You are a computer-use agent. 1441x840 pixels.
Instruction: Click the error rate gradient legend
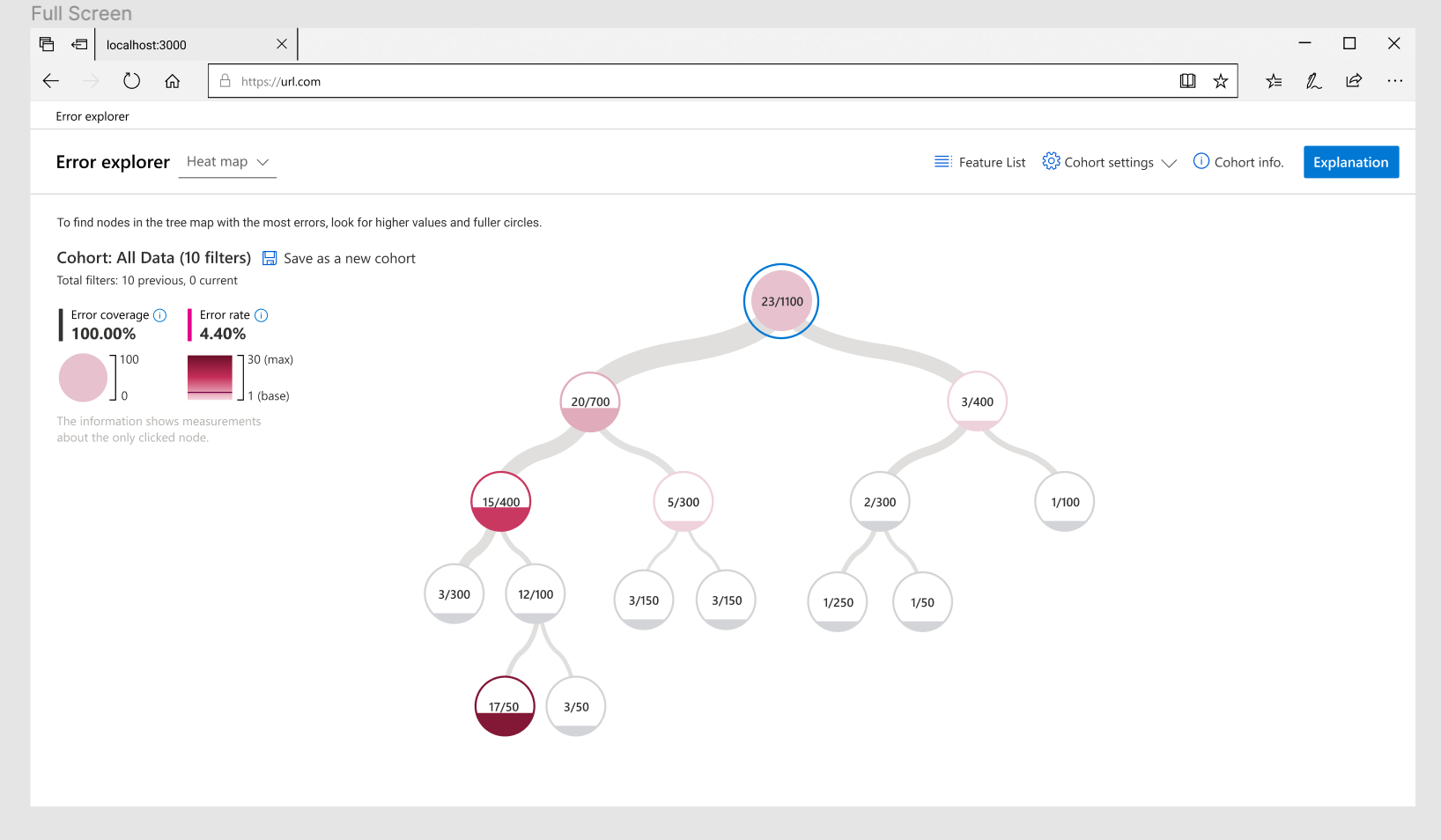coord(211,377)
